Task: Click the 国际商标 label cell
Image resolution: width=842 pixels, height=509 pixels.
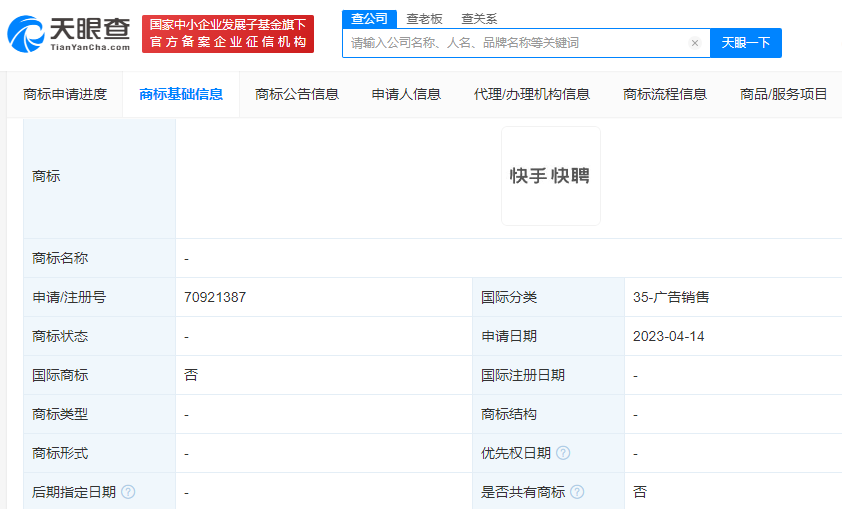Action: click(100, 375)
